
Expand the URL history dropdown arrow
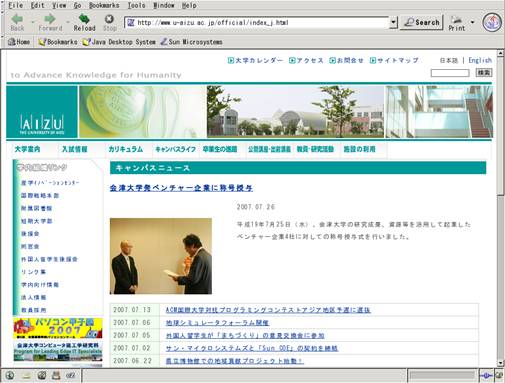(x=393, y=23)
